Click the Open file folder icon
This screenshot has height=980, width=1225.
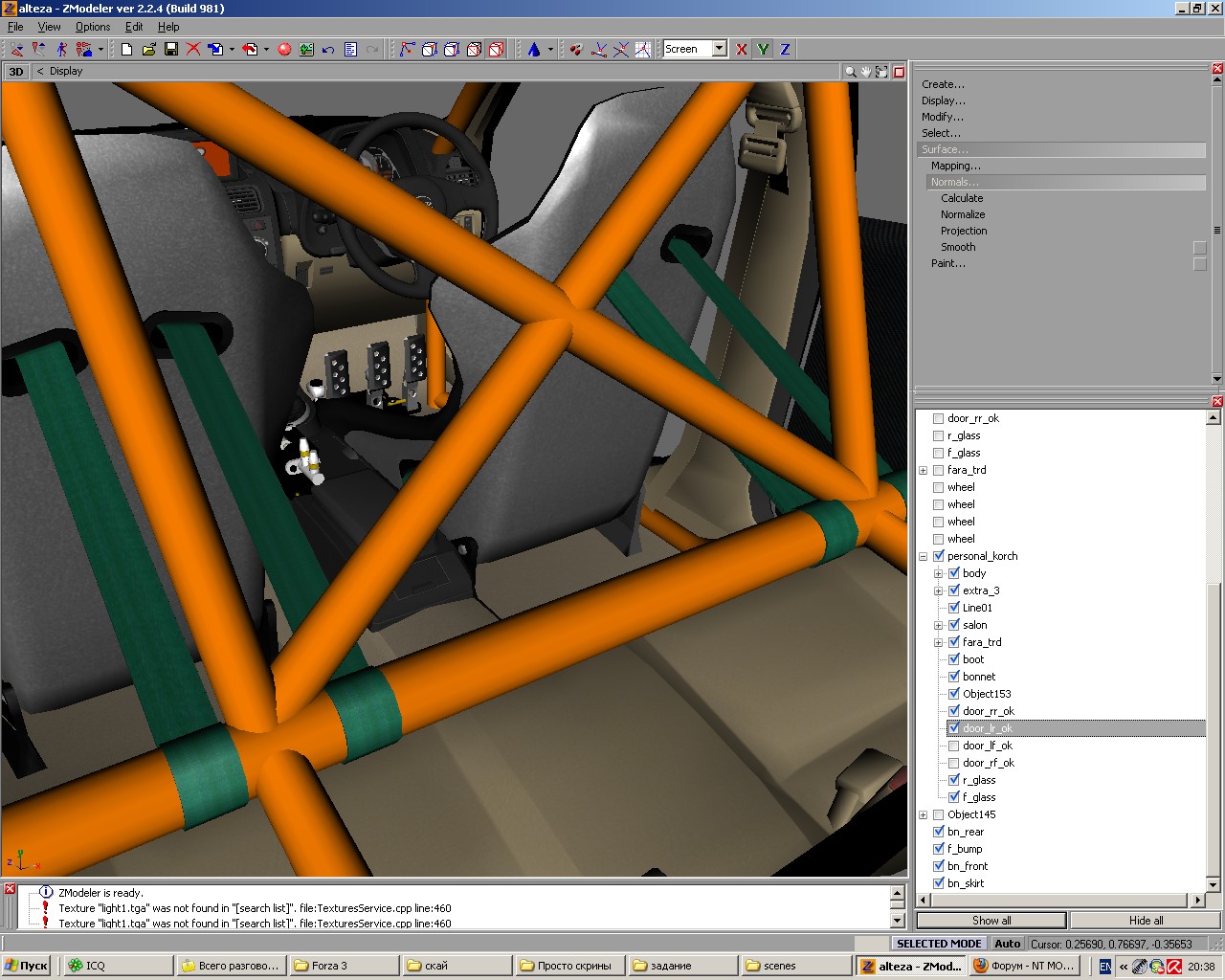[149, 49]
